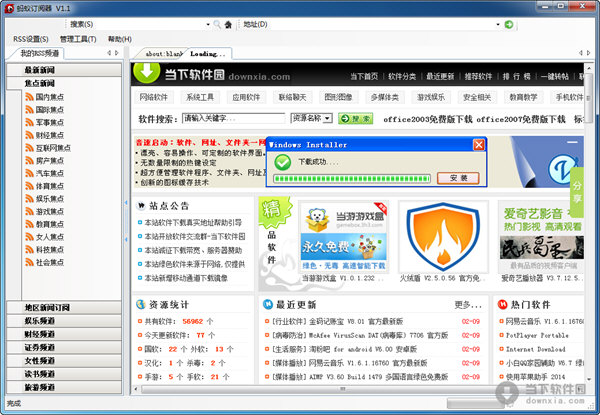Expand the 旅游频道 section
The height and width of the screenshot is (415, 600).
64,387
